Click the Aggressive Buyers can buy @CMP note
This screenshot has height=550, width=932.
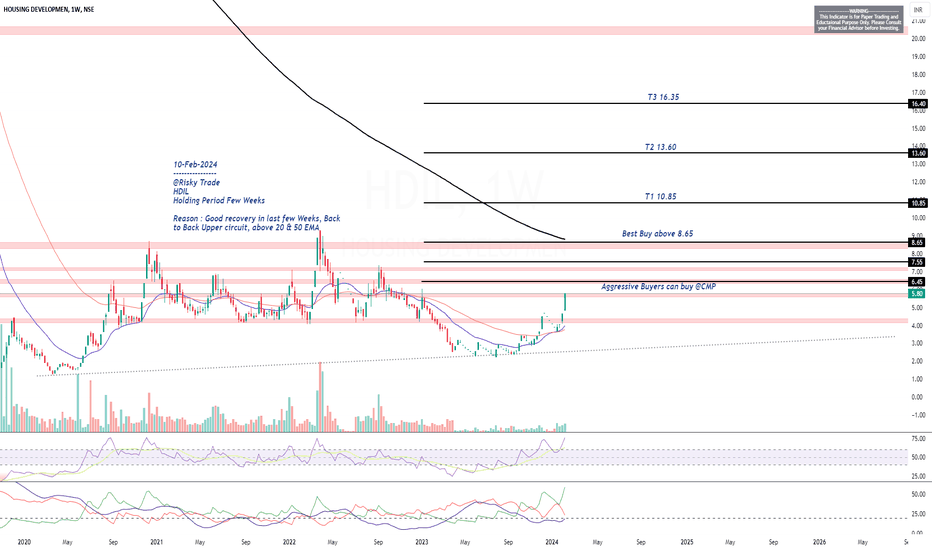[x=658, y=287]
